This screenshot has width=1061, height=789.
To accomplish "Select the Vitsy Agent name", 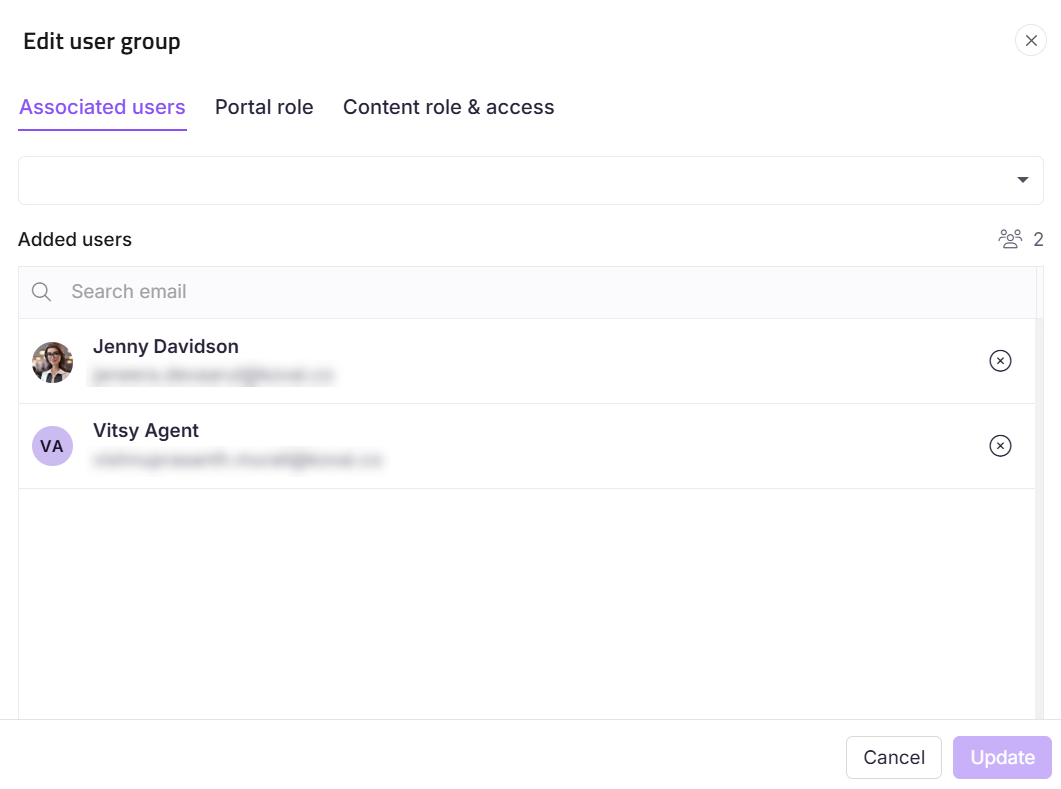I will (146, 431).
